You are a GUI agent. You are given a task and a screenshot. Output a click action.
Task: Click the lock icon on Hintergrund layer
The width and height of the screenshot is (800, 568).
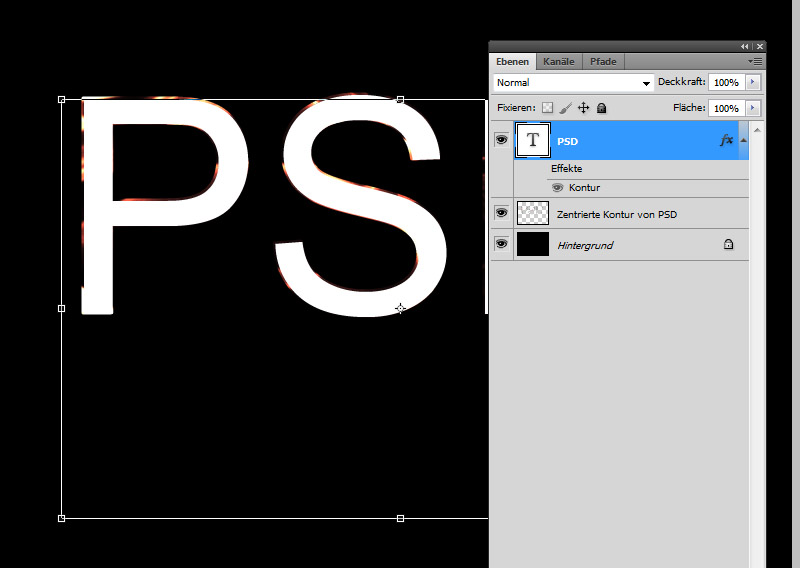728,244
